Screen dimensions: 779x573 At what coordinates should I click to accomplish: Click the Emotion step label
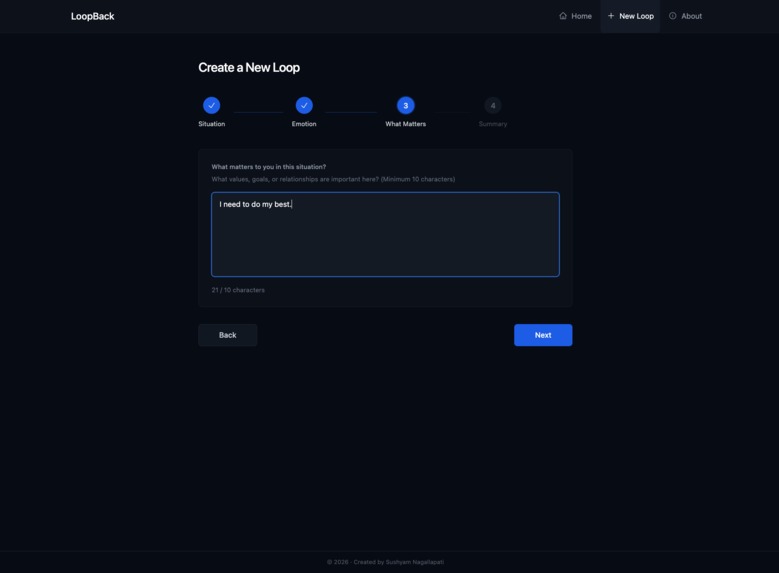[x=304, y=124]
